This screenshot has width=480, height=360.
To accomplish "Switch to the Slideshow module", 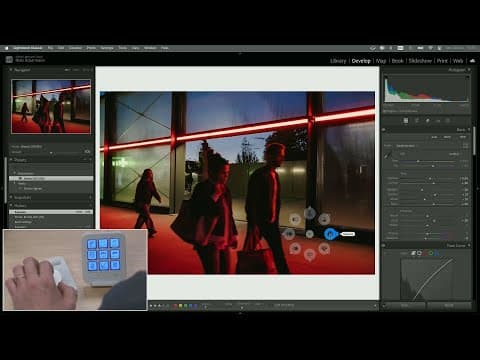I will 420,61.
